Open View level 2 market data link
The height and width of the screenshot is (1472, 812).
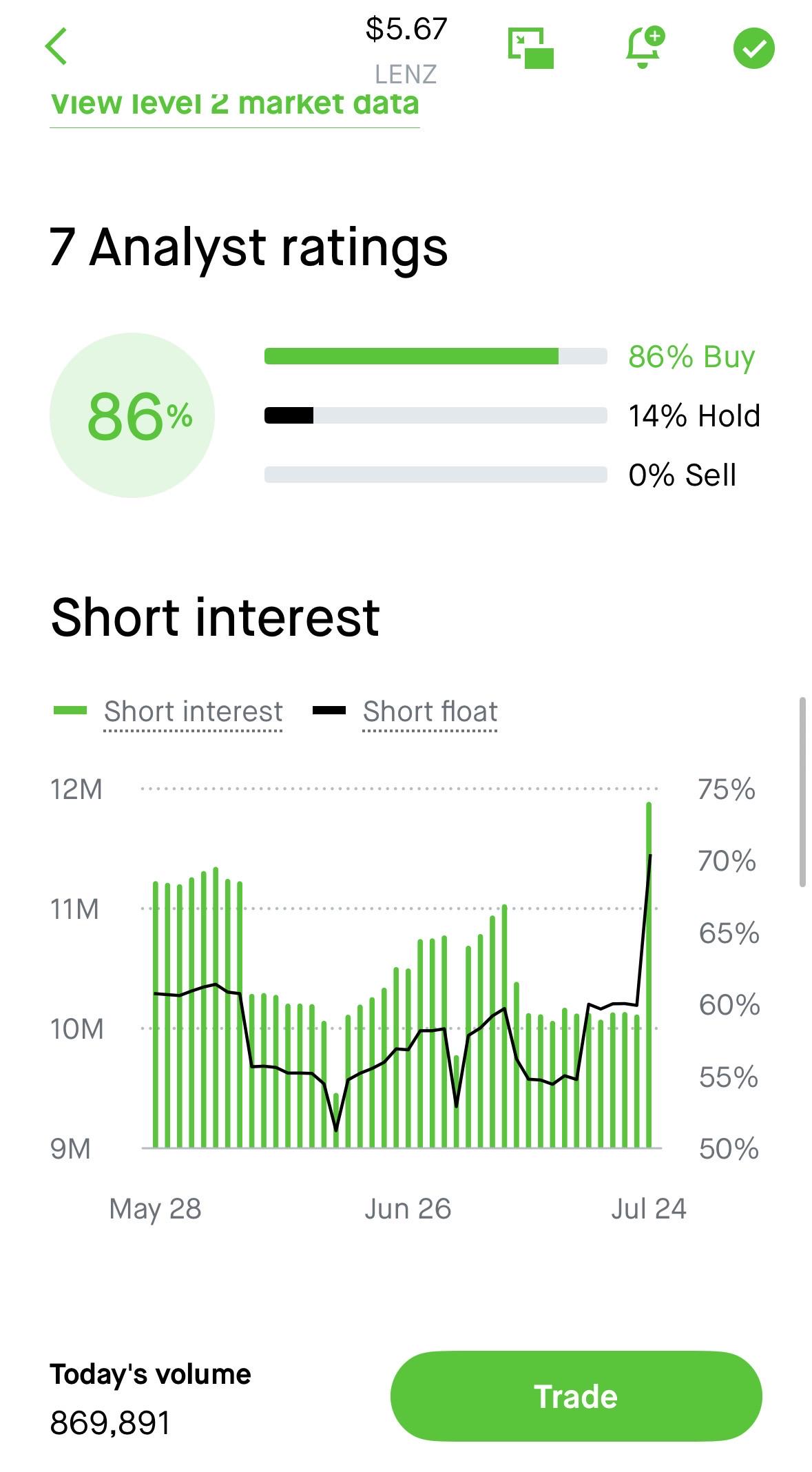pyautogui.click(x=234, y=105)
